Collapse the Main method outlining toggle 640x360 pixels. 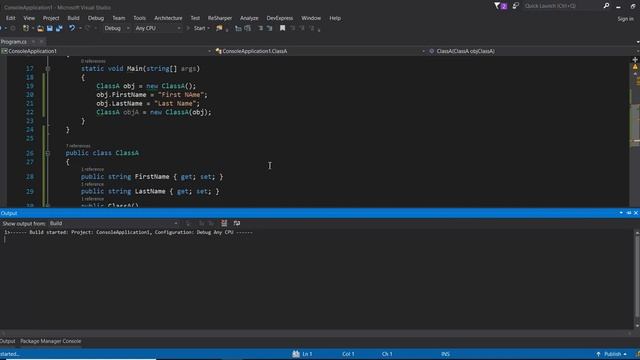[48, 69]
